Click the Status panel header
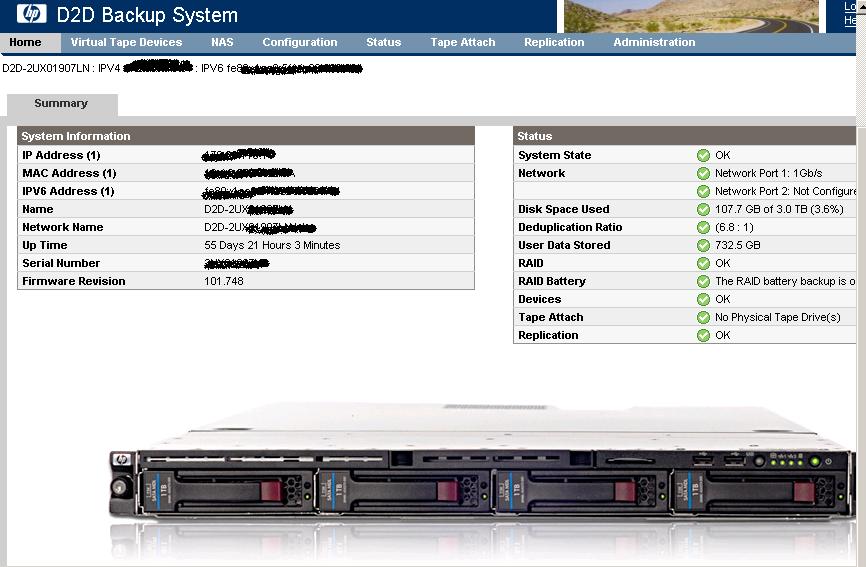Image resolution: width=866 pixels, height=567 pixels. 685,136
